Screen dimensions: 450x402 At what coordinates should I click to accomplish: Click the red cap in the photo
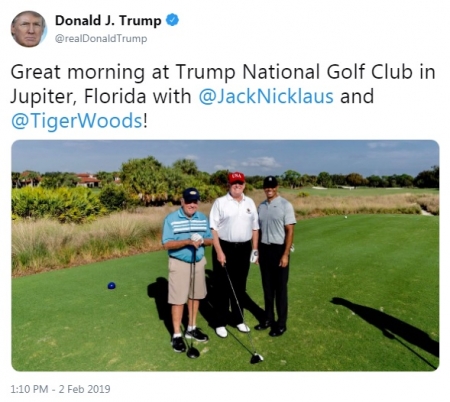(236, 178)
